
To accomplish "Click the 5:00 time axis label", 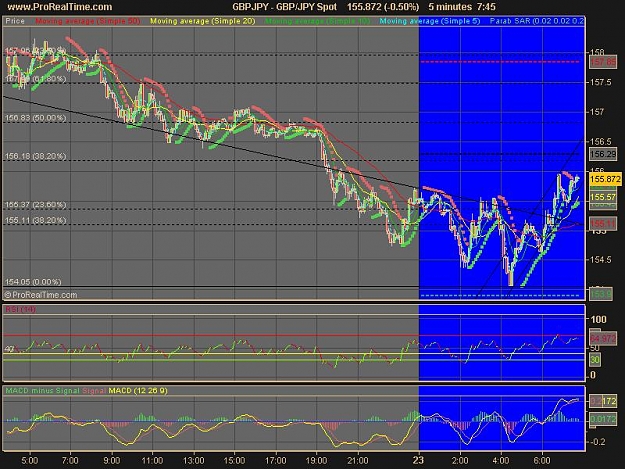I will pyautogui.click(x=29, y=461).
